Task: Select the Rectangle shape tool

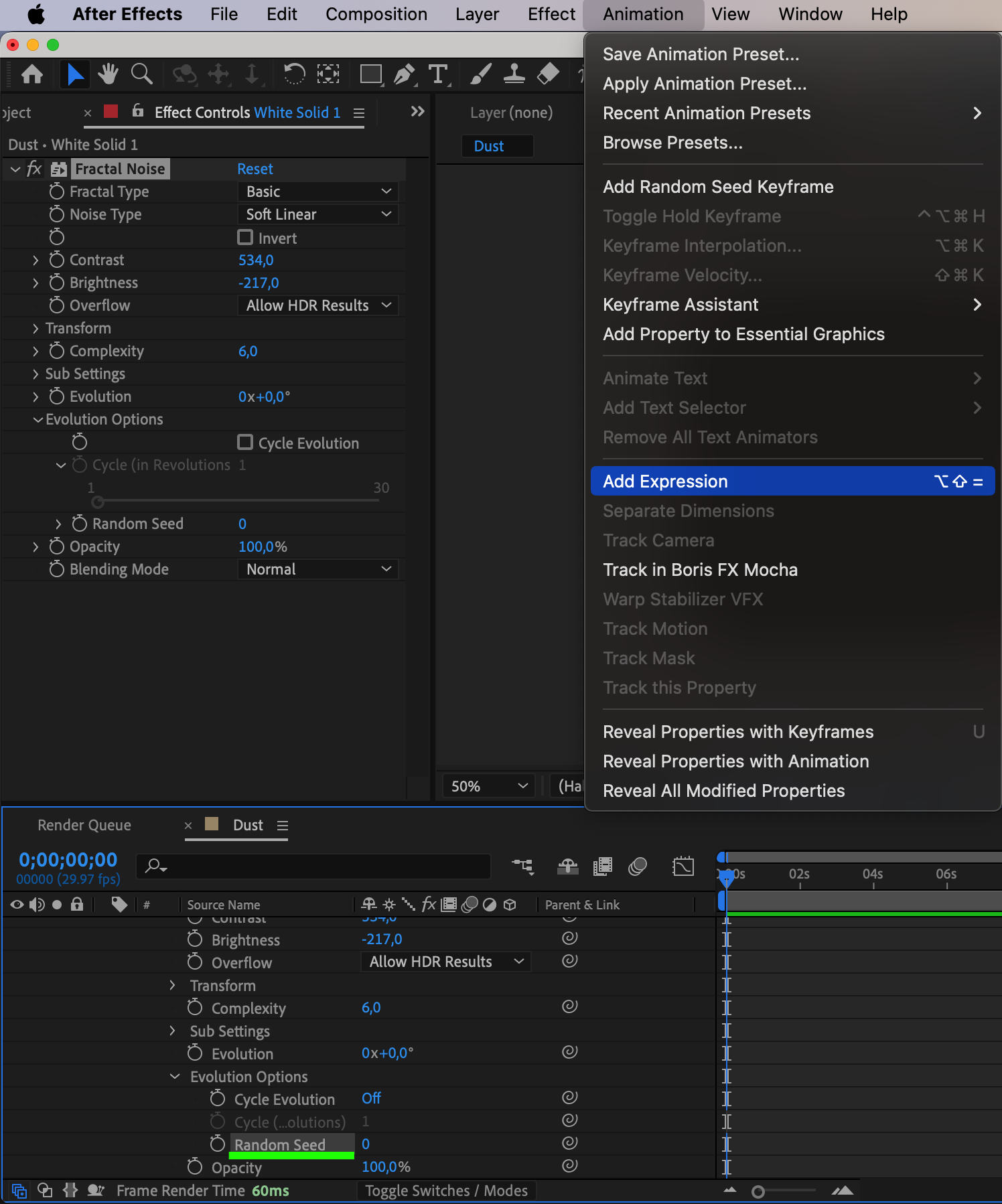Action: click(x=370, y=74)
